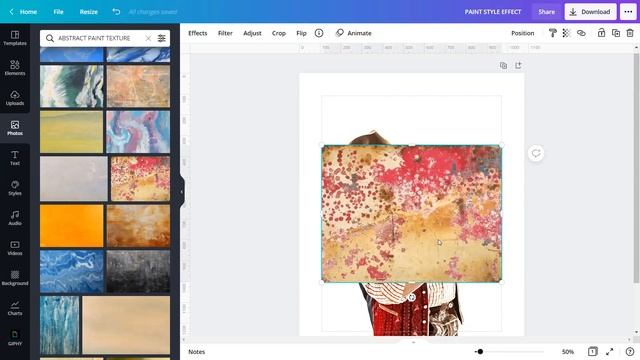Click the duplicate element icon
Screen dimensions: 640x360
pyautogui.click(x=616, y=33)
